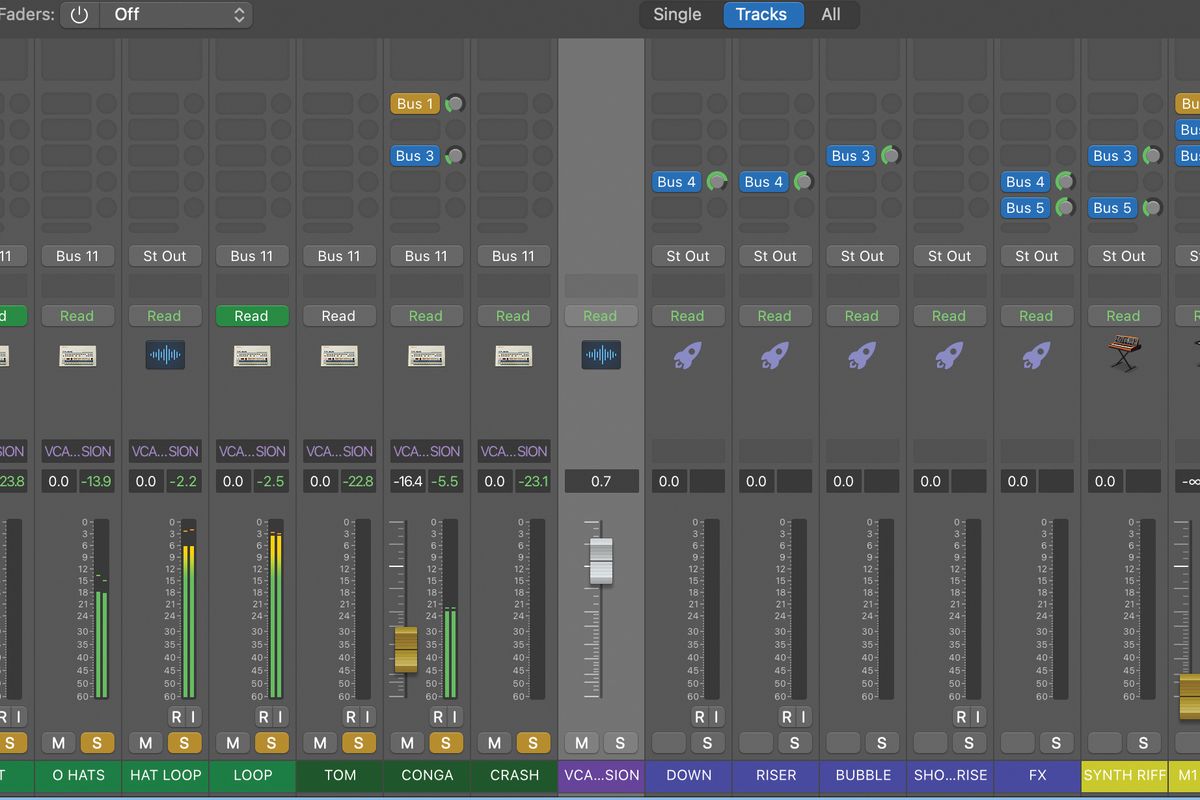The height and width of the screenshot is (800, 1200).
Task: Click the Bus 4 send knob on RISER
Action: [803, 182]
